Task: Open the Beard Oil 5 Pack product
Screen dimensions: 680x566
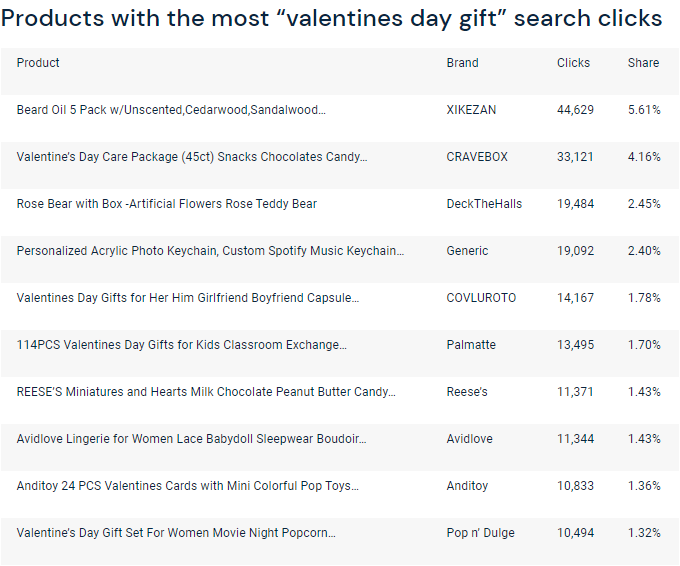Action: click(171, 110)
